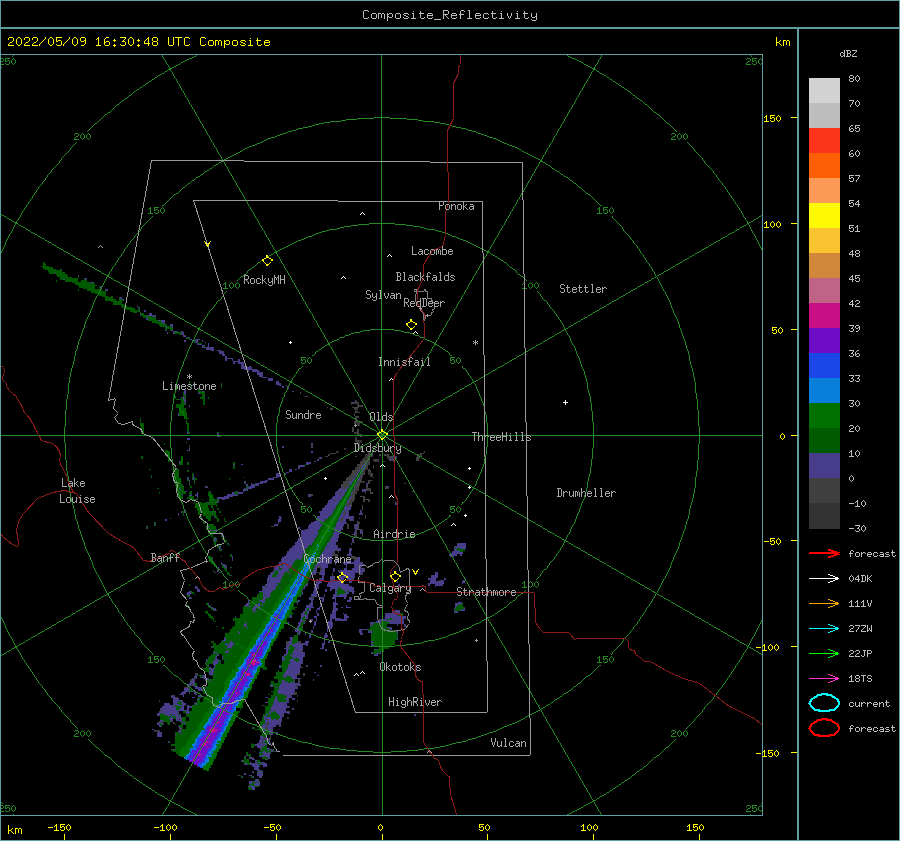
Task: Click the orange 111V arrow icon
Action: (824, 603)
